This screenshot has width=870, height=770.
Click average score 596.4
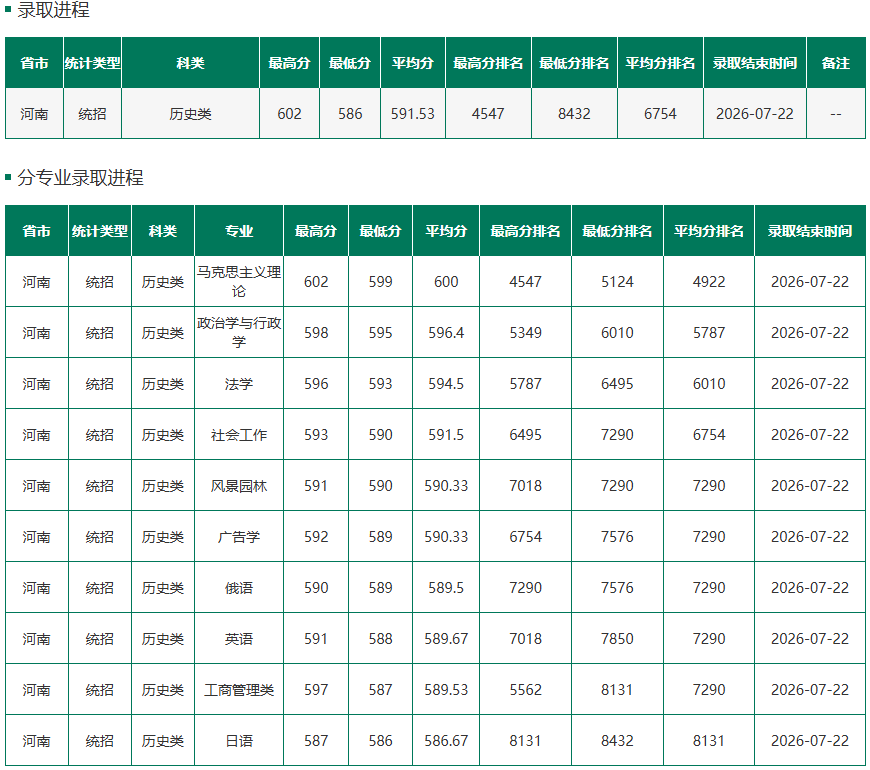pyautogui.click(x=446, y=333)
